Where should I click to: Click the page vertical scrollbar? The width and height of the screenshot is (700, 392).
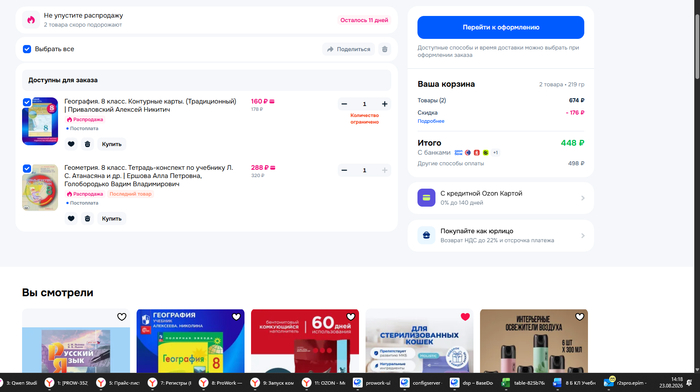click(x=696, y=47)
